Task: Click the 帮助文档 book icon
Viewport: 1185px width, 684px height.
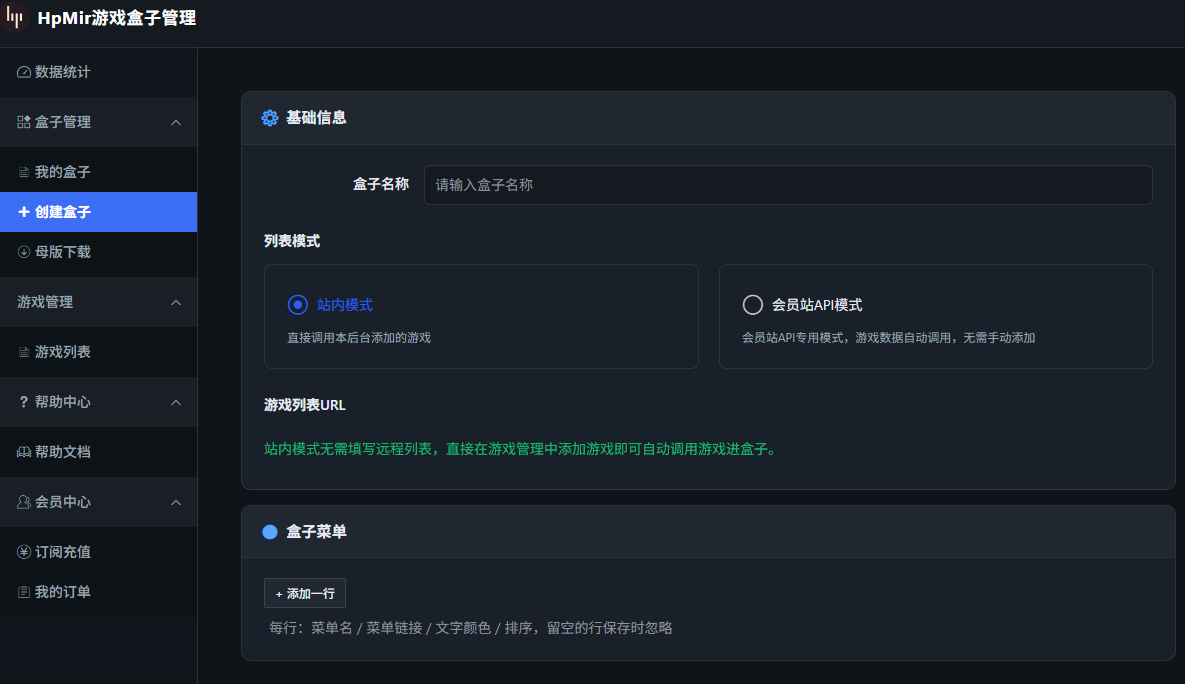Action: point(23,452)
